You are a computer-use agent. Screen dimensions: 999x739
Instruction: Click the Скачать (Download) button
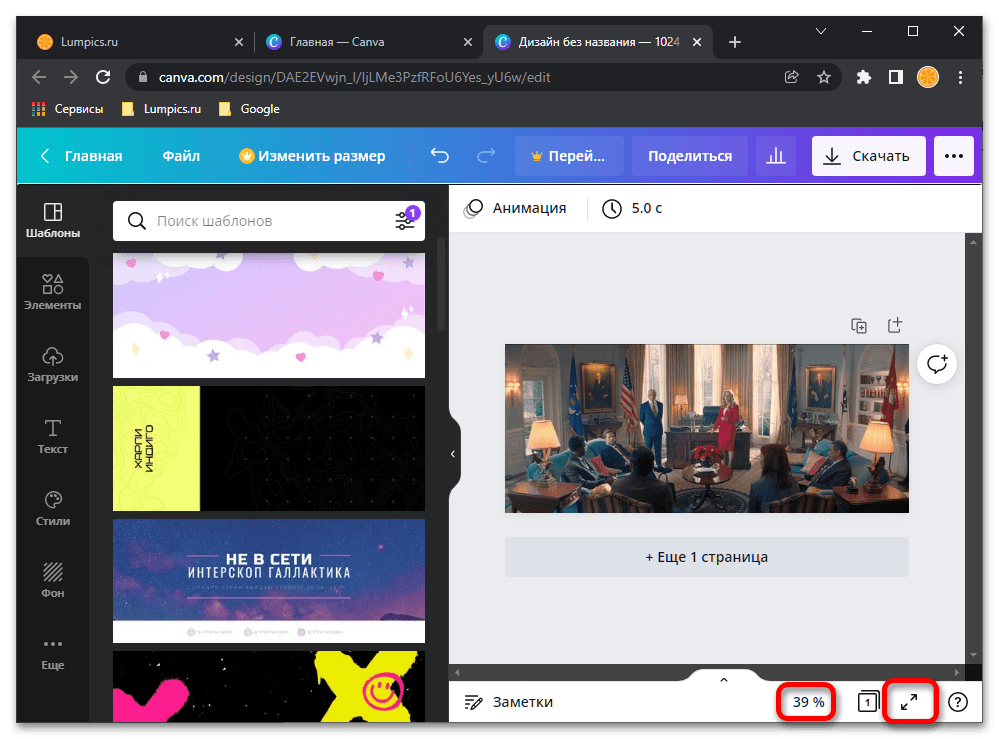tap(868, 156)
